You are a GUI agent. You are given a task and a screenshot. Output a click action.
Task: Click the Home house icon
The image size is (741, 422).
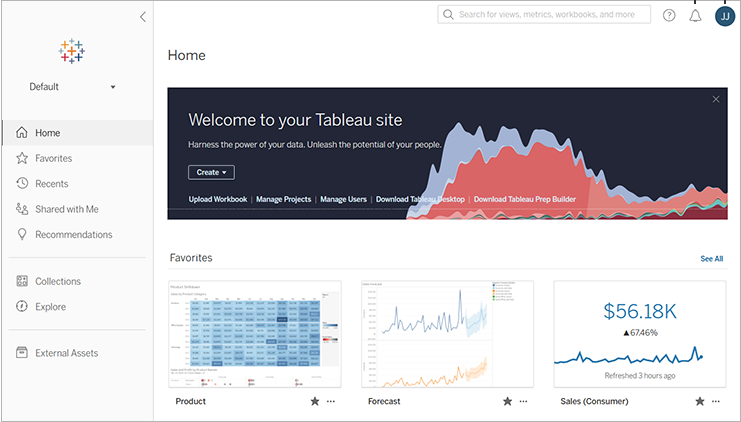point(22,132)
